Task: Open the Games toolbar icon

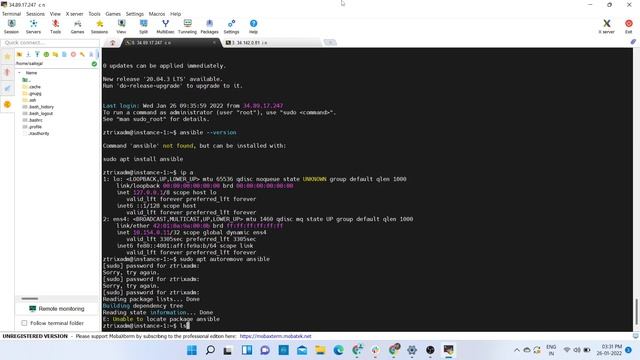Action: (78, 27)
